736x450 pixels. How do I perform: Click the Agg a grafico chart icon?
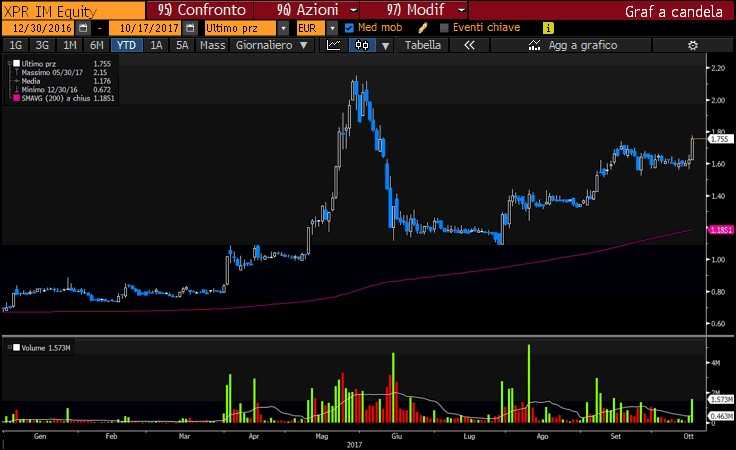534,45
